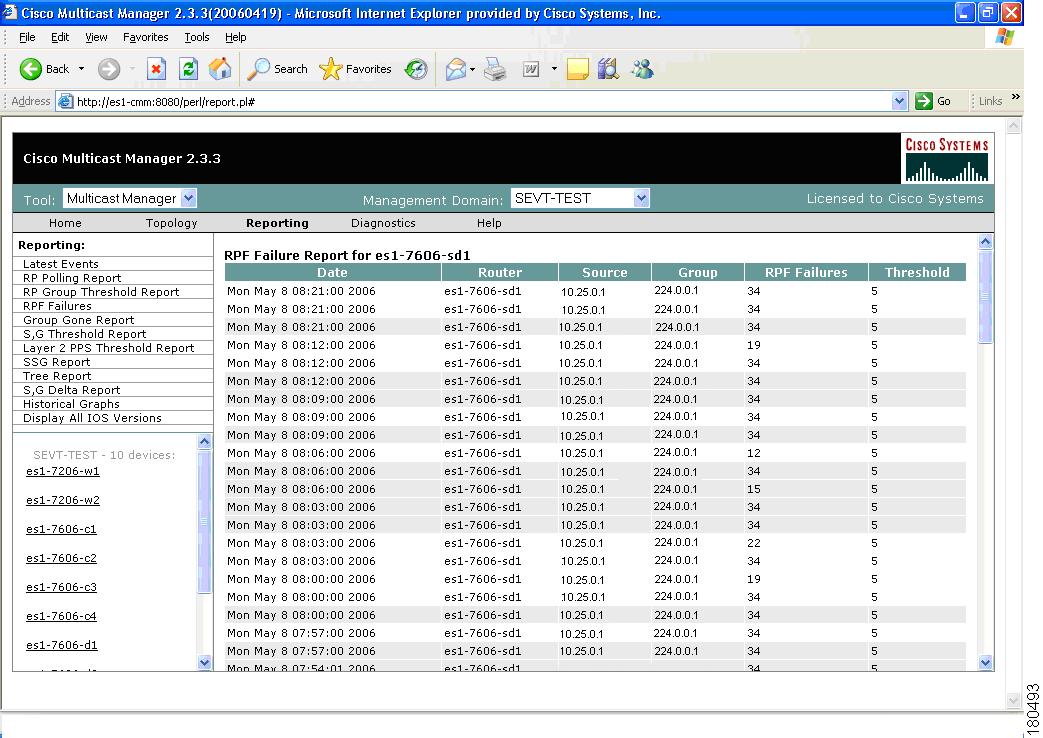Viewport: 1043px width, 738px height.
Task: Click the Forward arrow icon
Action: click(x=109, y=69)
